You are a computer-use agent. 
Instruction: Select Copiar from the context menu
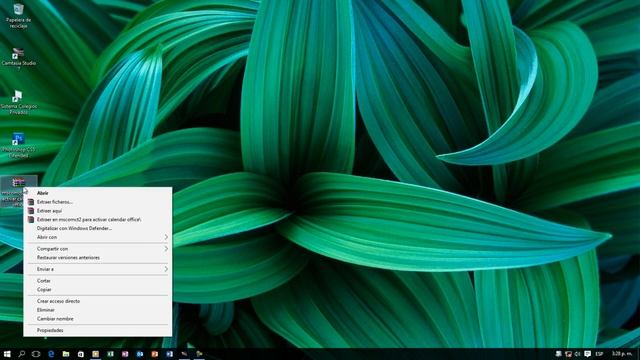click(x=98, y=289)
